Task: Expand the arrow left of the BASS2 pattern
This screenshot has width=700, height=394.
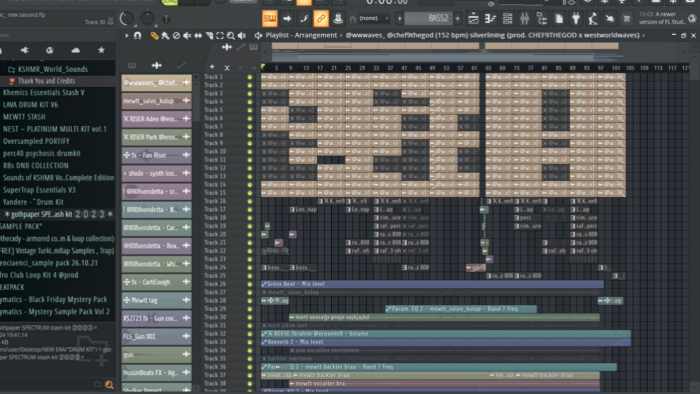Action: pyautogui.click(x=400, y=18)
